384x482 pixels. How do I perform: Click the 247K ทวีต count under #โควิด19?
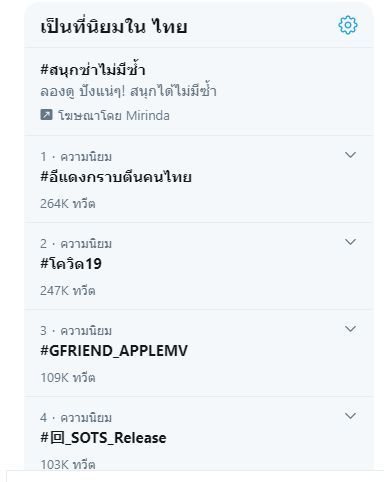click(68, 291)
